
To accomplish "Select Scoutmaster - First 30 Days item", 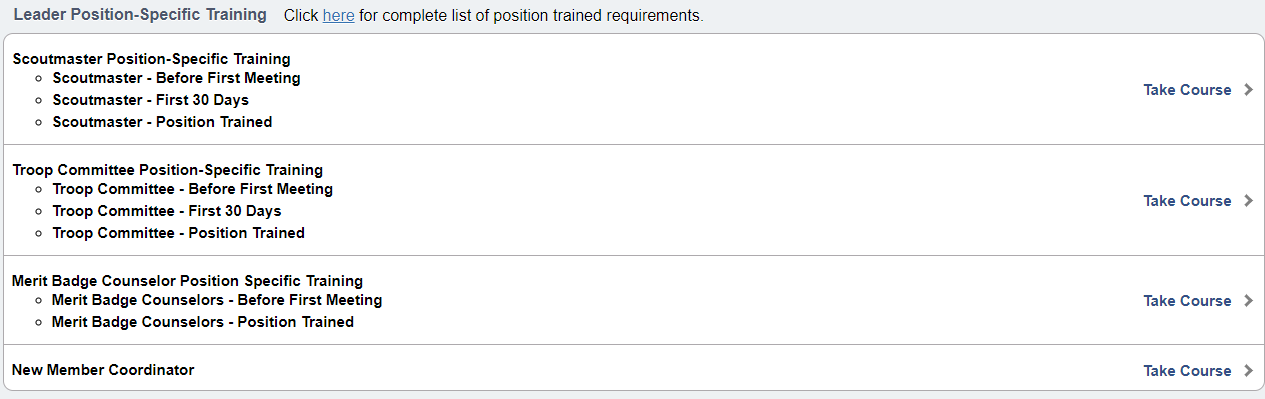I will pyautogui.click(x=150, y=100).
